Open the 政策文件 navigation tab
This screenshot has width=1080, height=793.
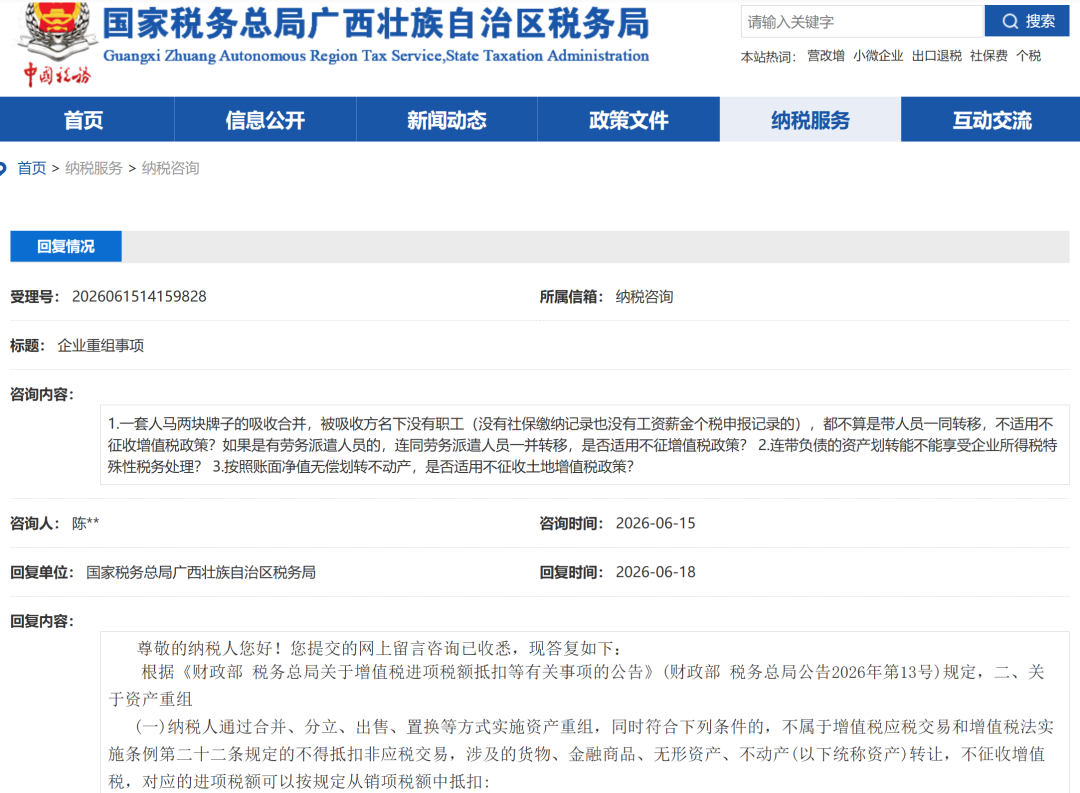pos(629,120)
